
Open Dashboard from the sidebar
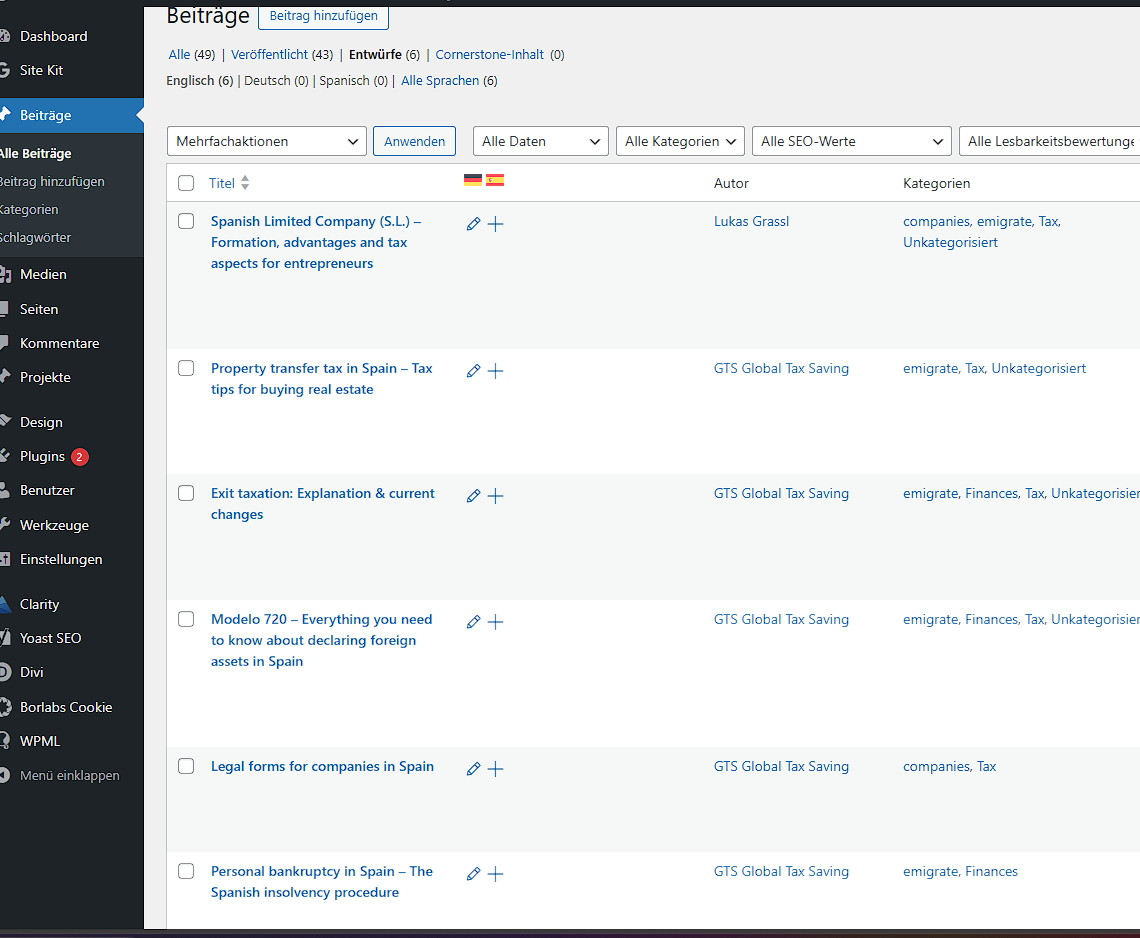tap(53, 36)
